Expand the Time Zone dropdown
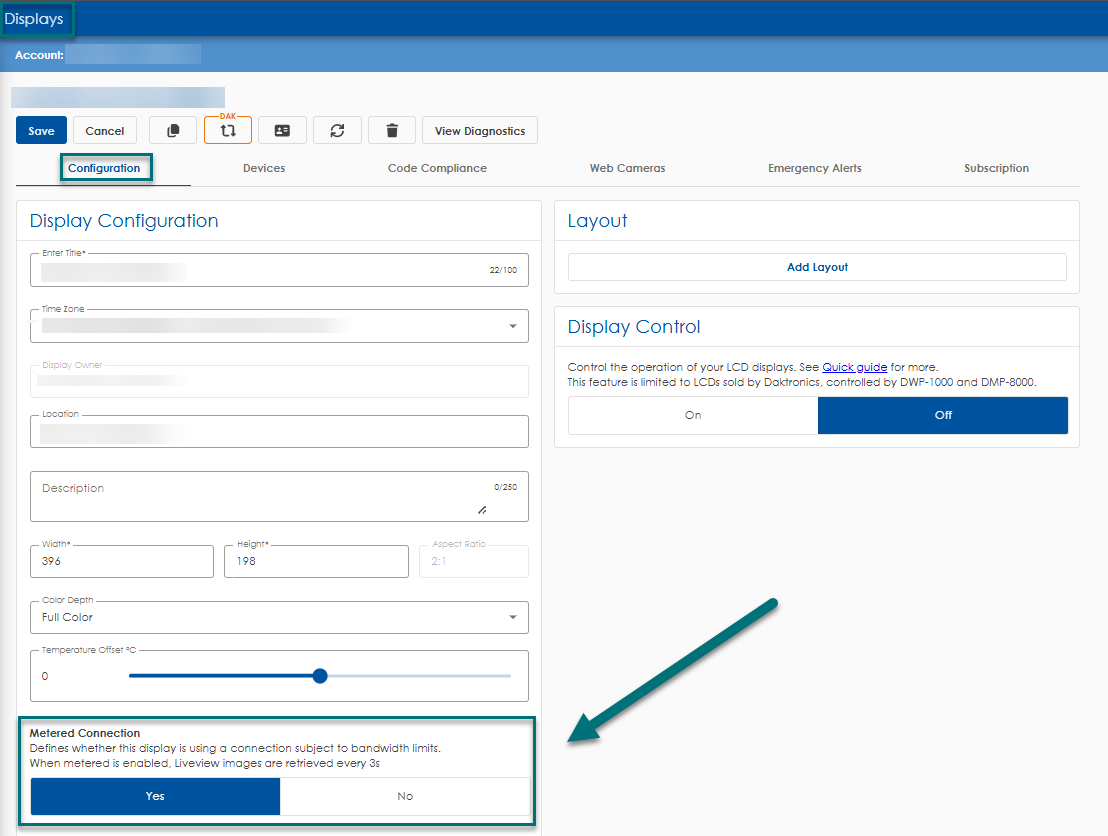Viewport: 1108px width, 836px height. [512, 326]
